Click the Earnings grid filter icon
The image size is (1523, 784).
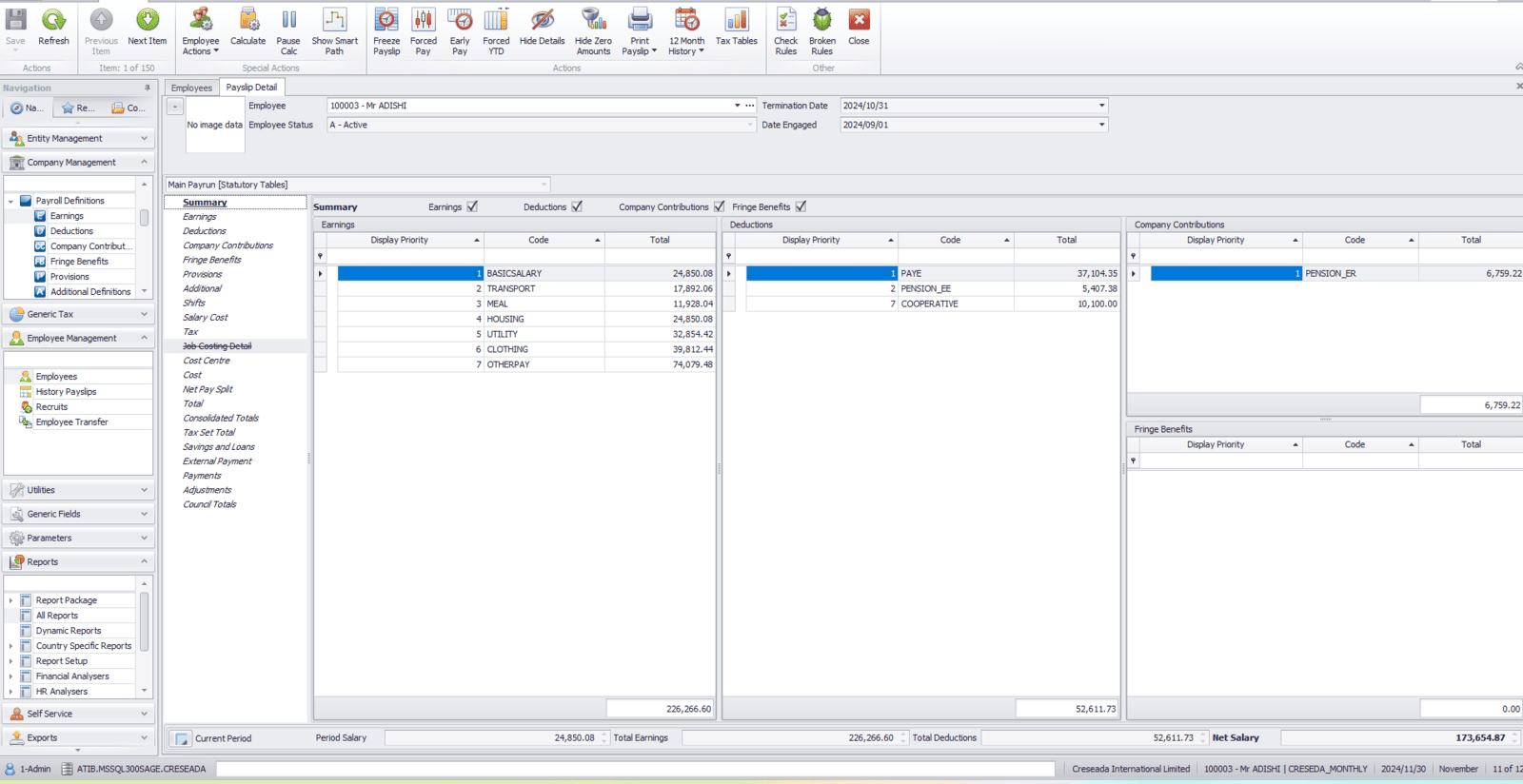pos(320,256)
